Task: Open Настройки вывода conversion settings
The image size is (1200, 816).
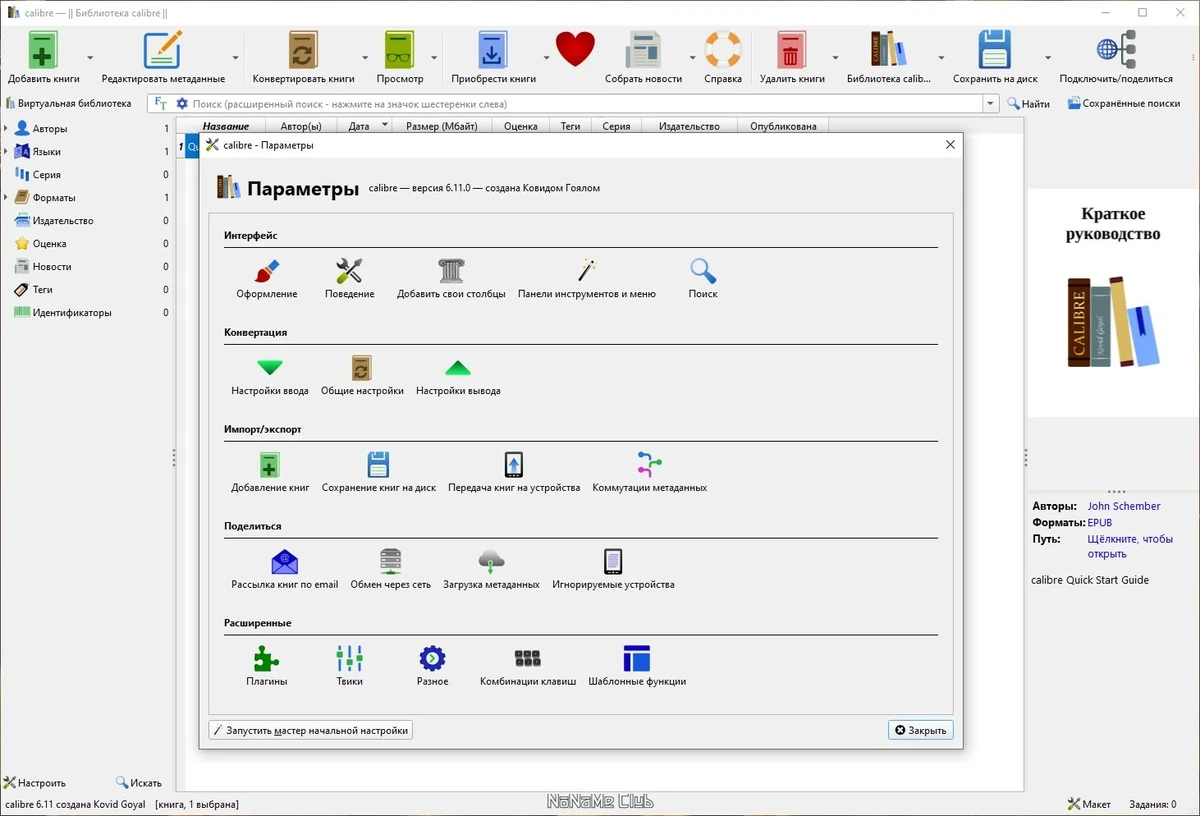Action: [x=458, y=376]
